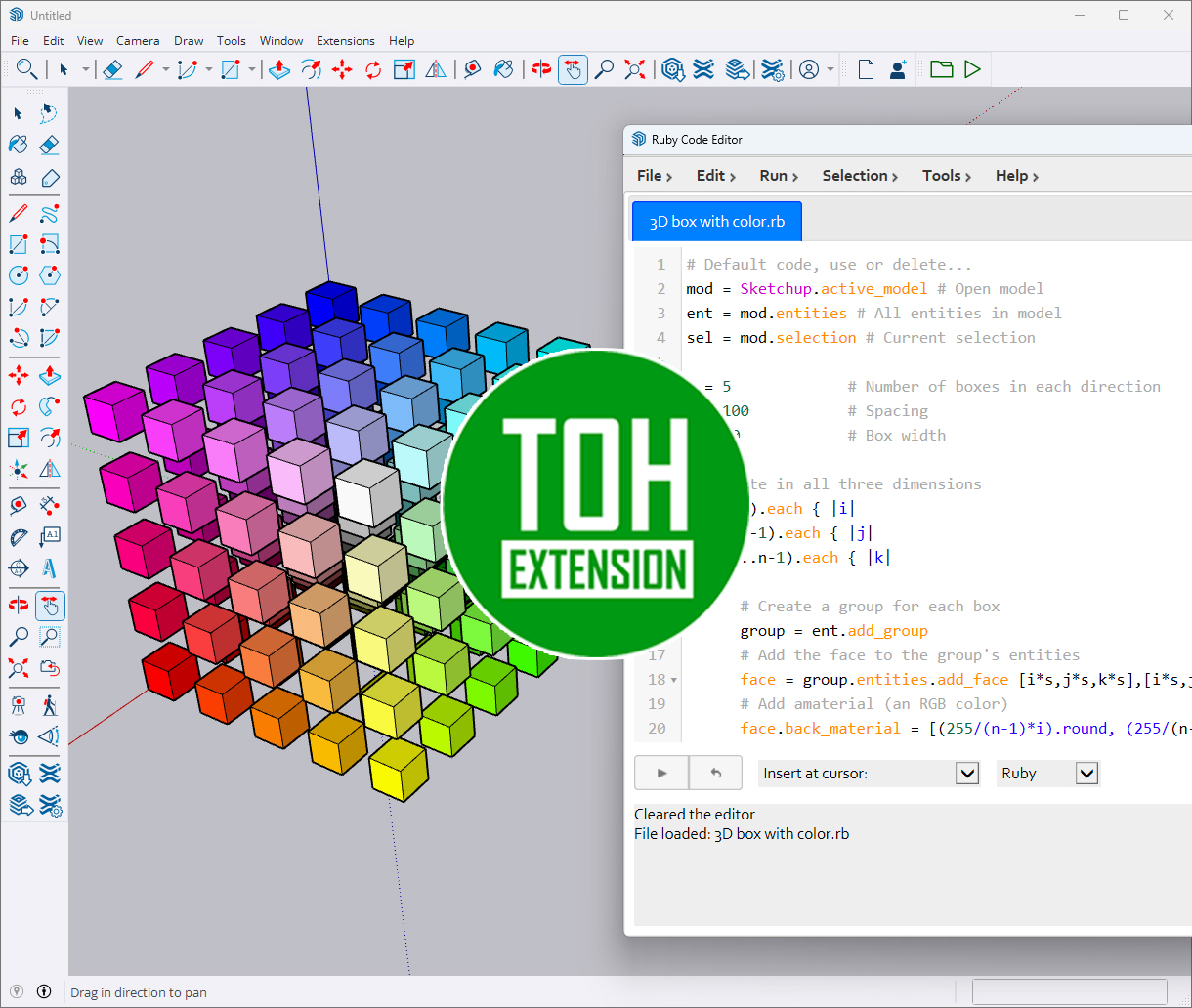
Task: Click the add person icon
Action: [x=898, y=69]
